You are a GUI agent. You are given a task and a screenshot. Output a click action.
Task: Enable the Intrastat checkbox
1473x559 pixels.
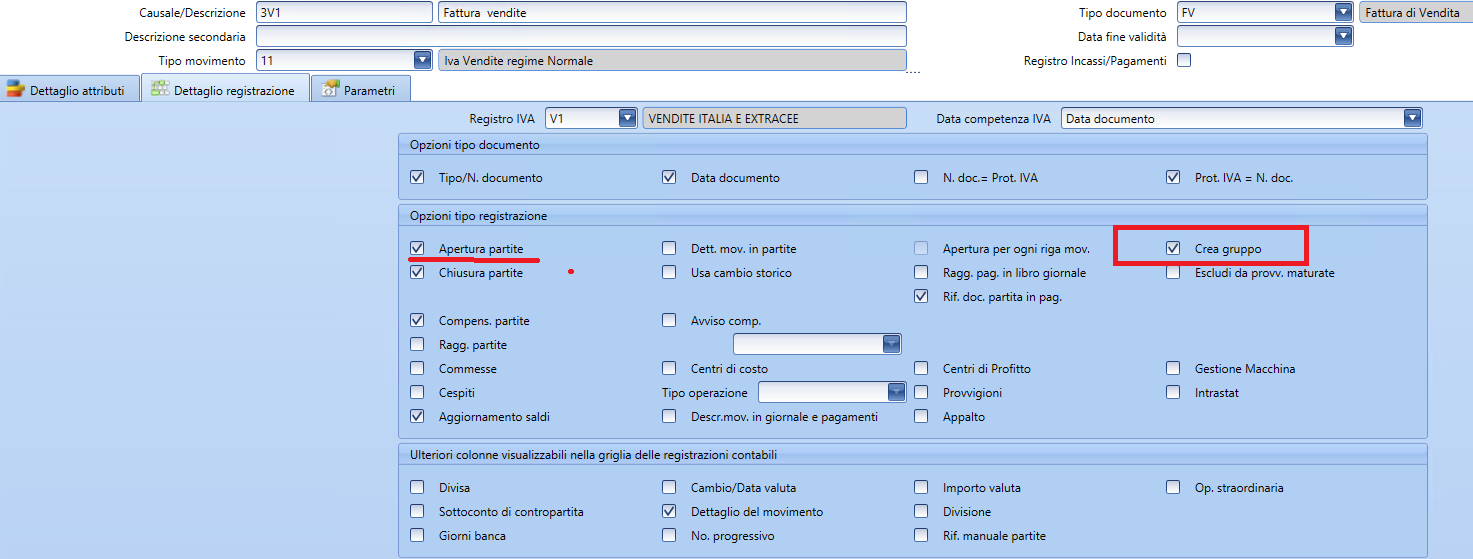(x=1173, y=393)
